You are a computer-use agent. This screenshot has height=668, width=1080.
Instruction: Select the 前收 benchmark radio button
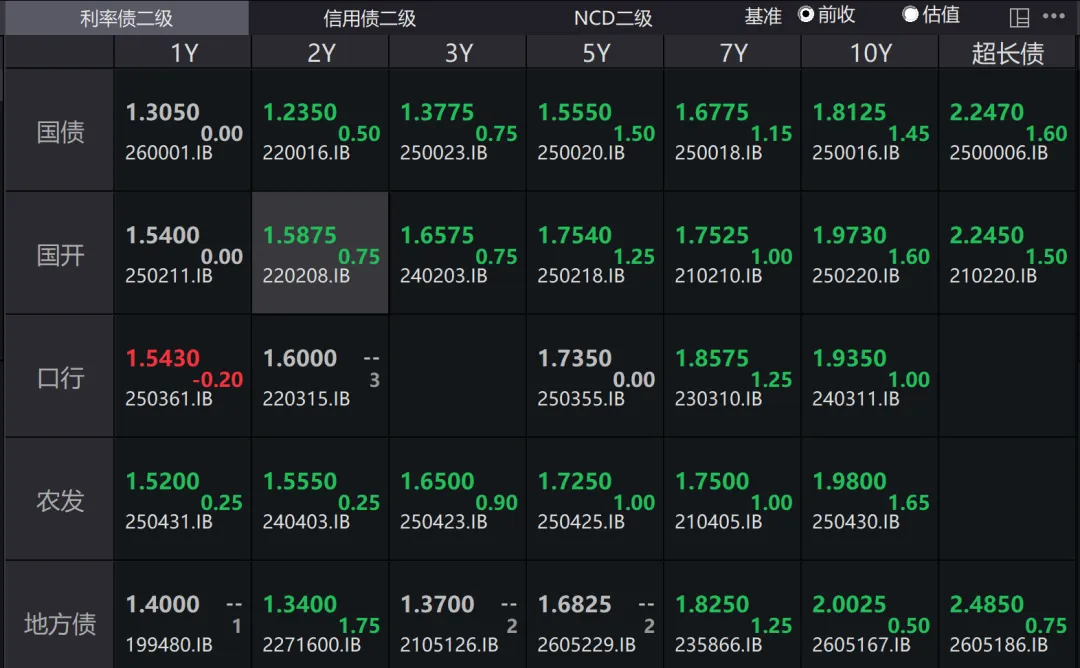pos(806,15)
